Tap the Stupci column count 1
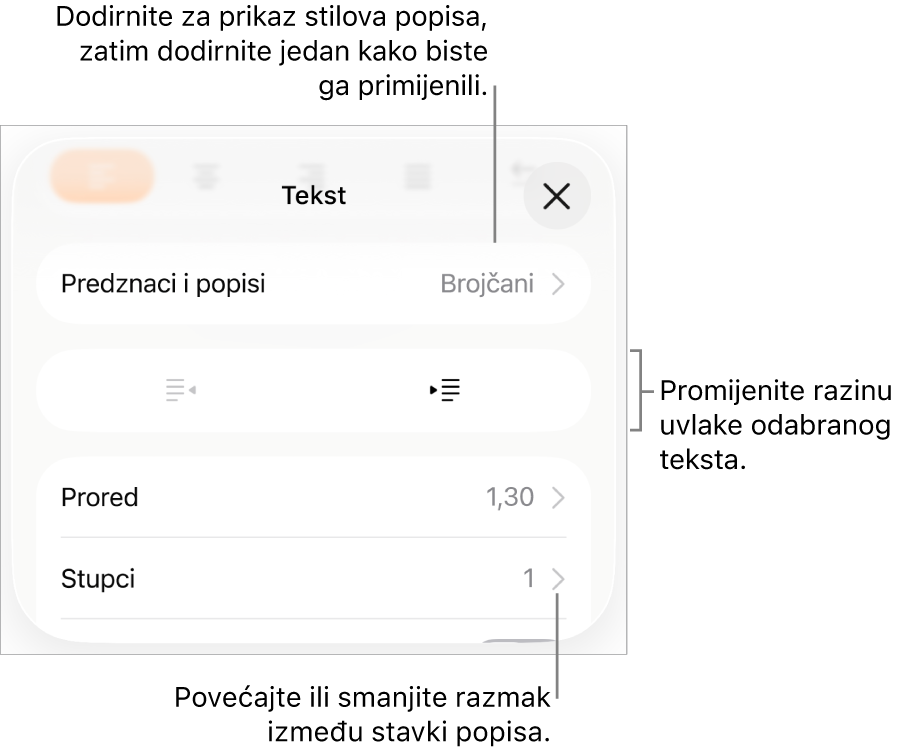904x750 pixels. pyautogui.click(x=529, y=579)
